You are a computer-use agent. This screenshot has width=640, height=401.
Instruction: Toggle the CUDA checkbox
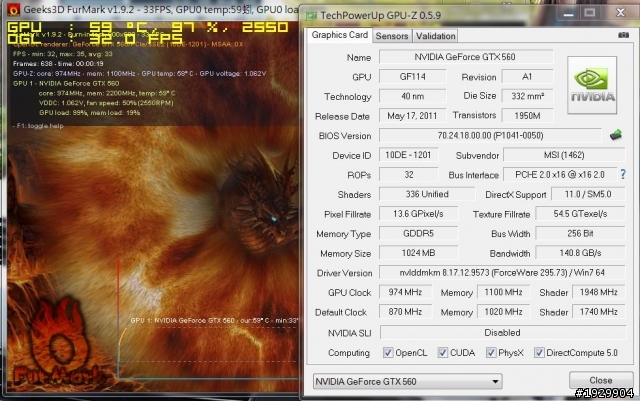[442, 352]
